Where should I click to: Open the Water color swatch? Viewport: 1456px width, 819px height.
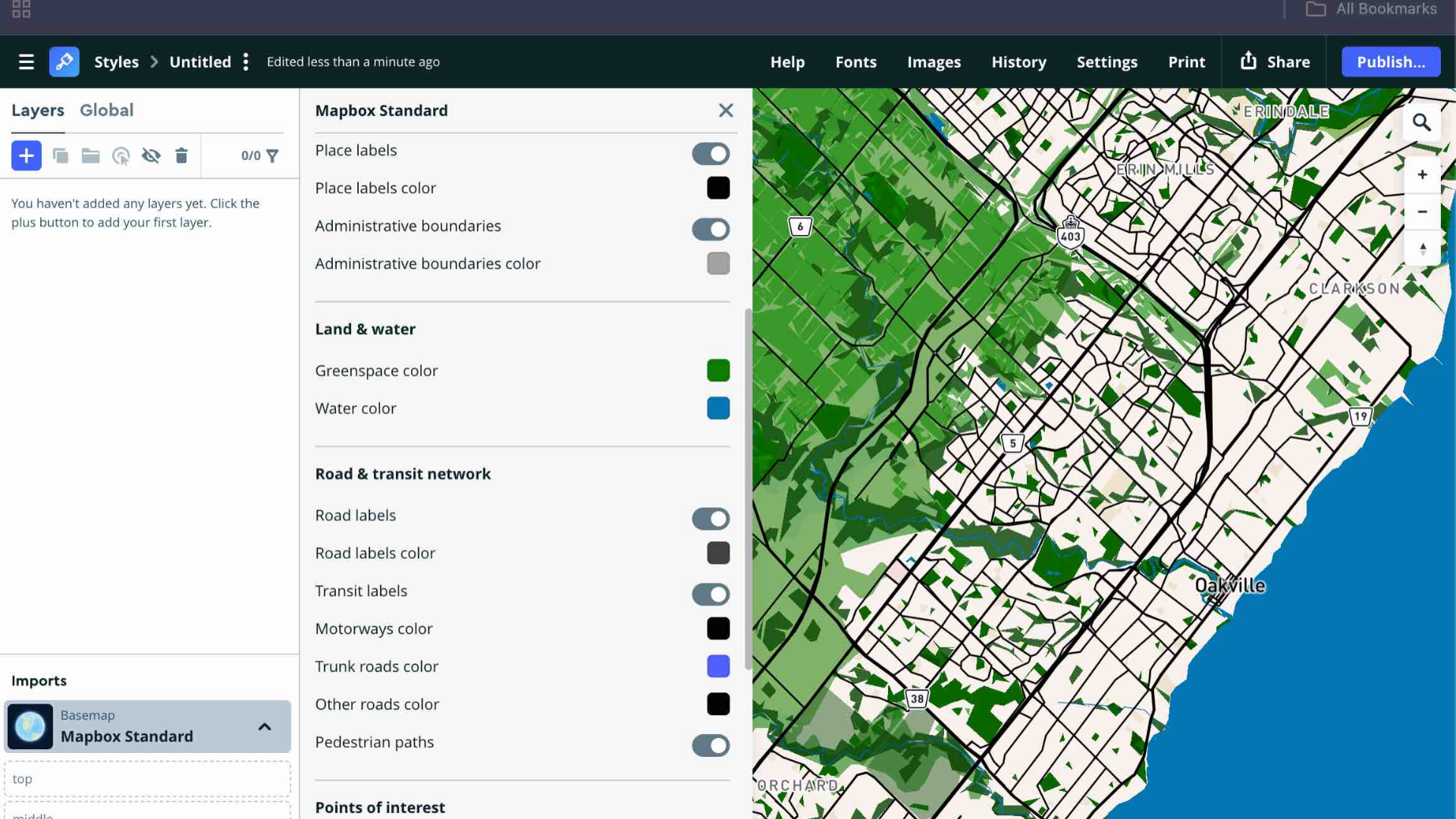coord(718,408)
